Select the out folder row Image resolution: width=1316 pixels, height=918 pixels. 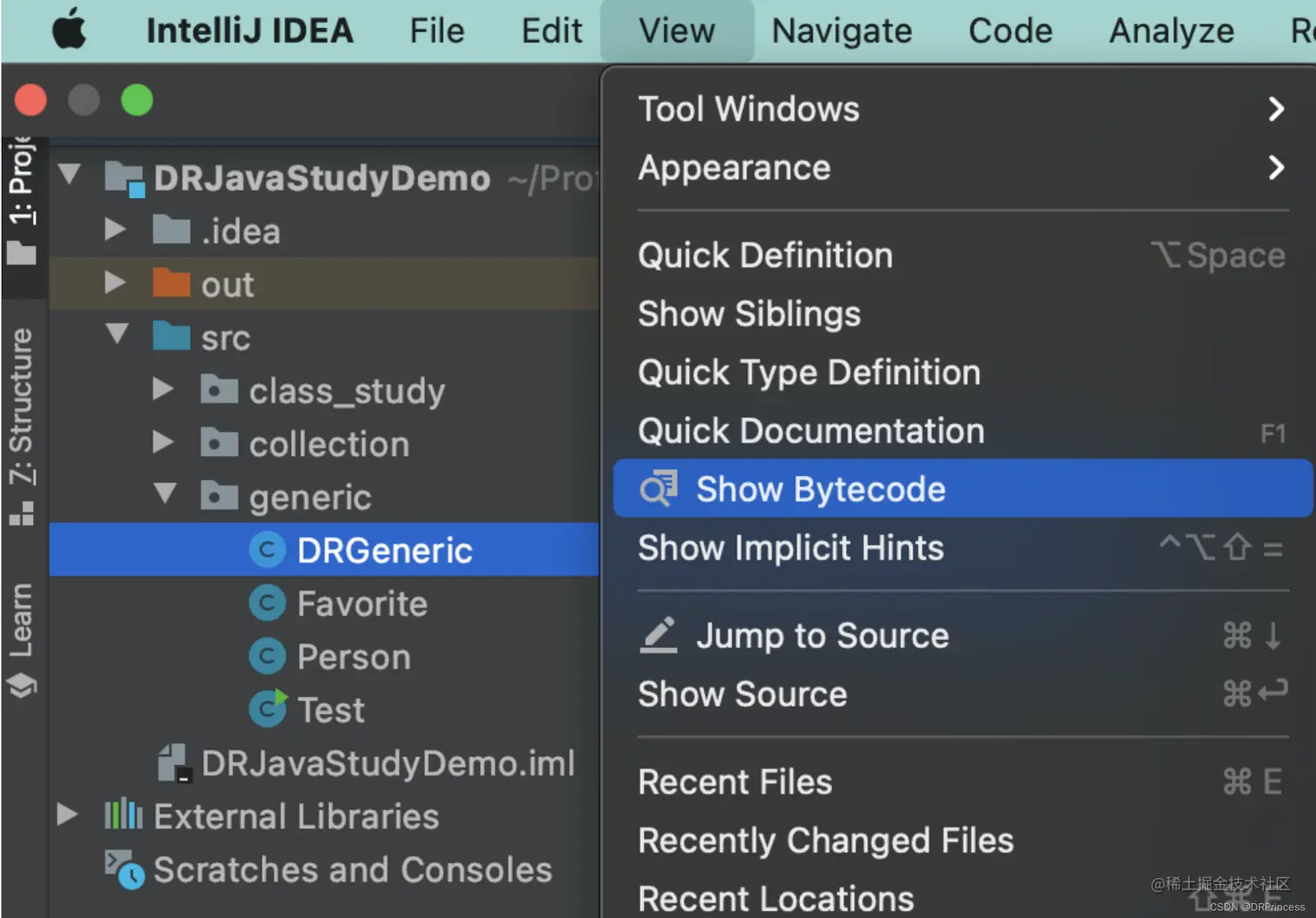(324, 284)
